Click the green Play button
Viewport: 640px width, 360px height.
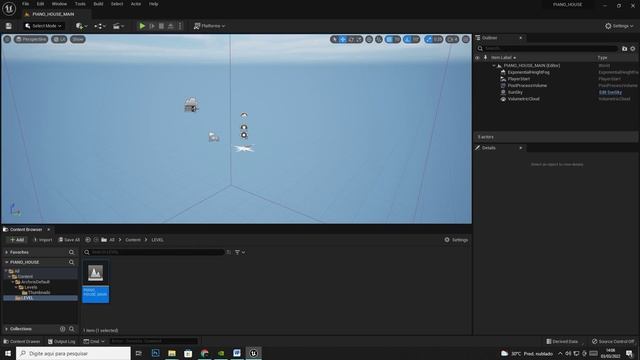point(142,26)
